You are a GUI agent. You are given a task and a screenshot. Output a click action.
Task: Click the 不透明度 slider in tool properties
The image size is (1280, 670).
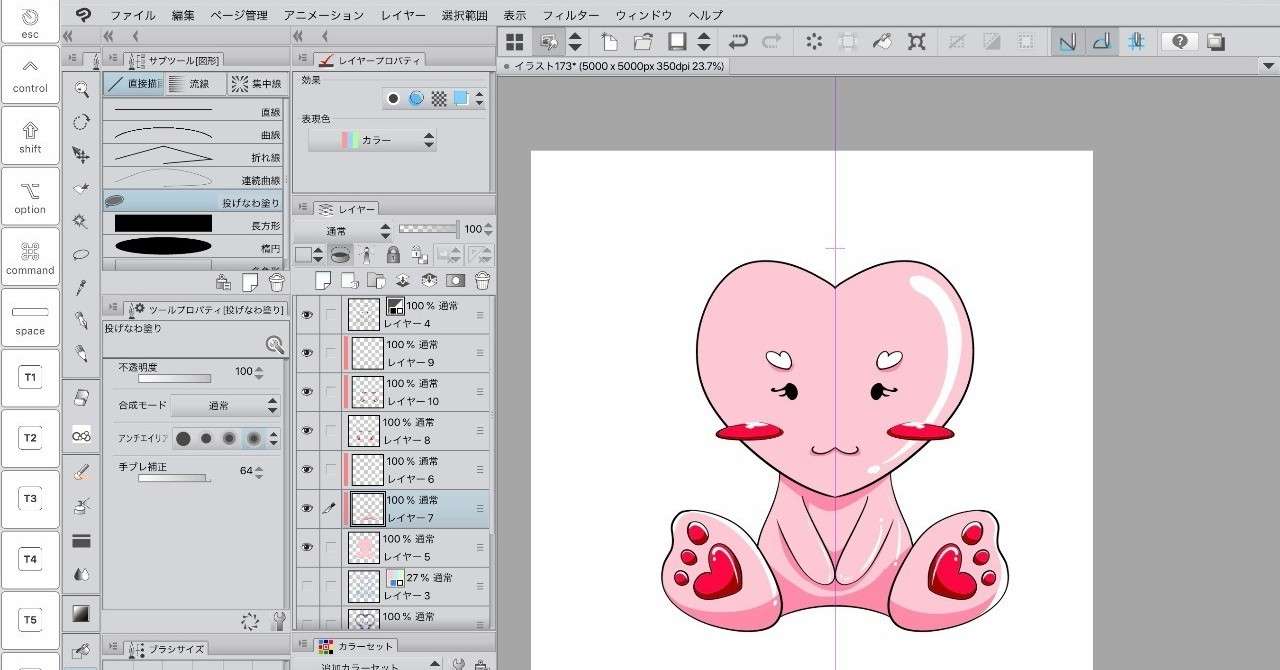coord(174,379)
